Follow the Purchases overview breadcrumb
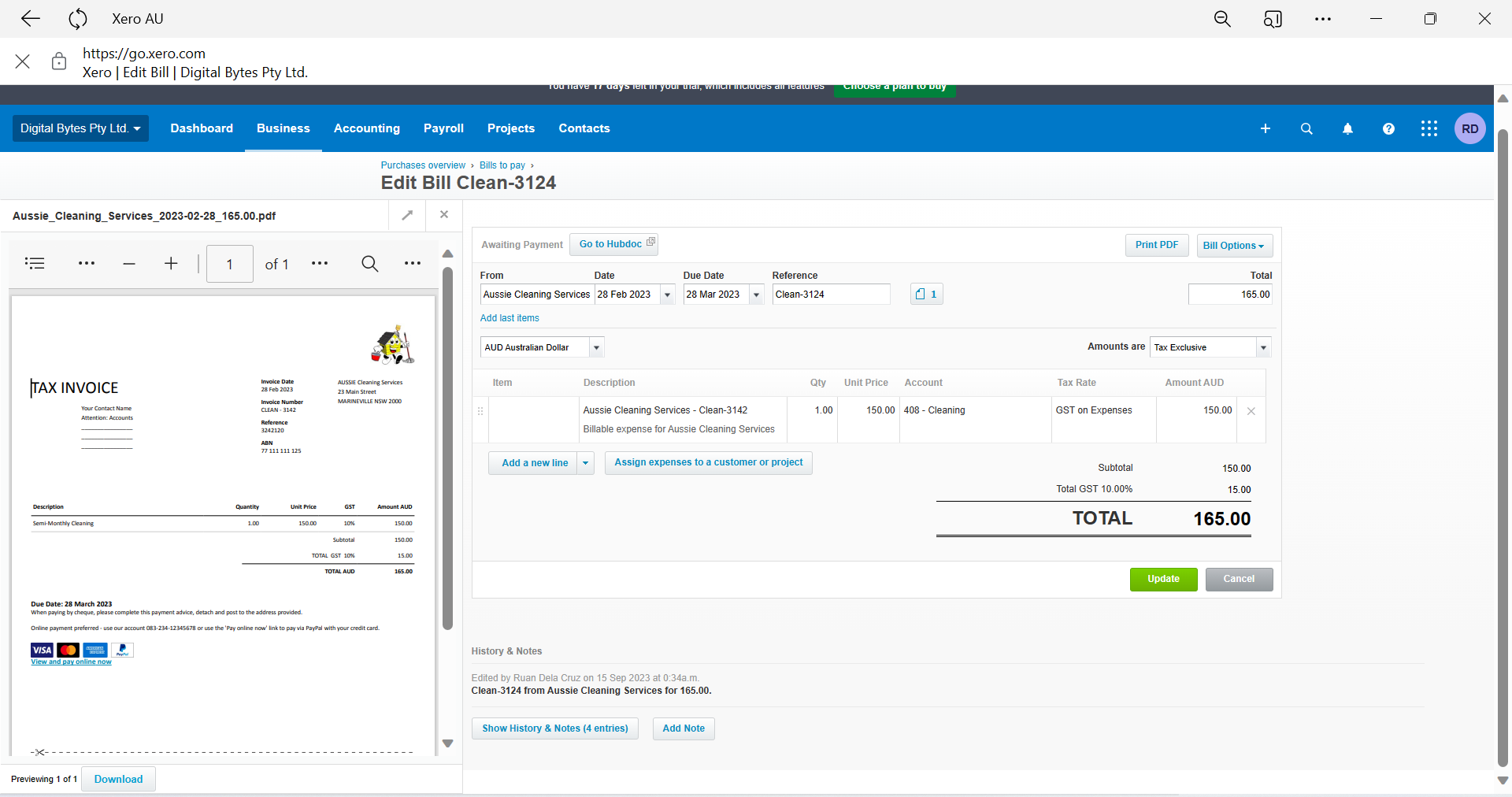Screen dimensions: 1512x797 pyautogui.click(x=423, y=165)
